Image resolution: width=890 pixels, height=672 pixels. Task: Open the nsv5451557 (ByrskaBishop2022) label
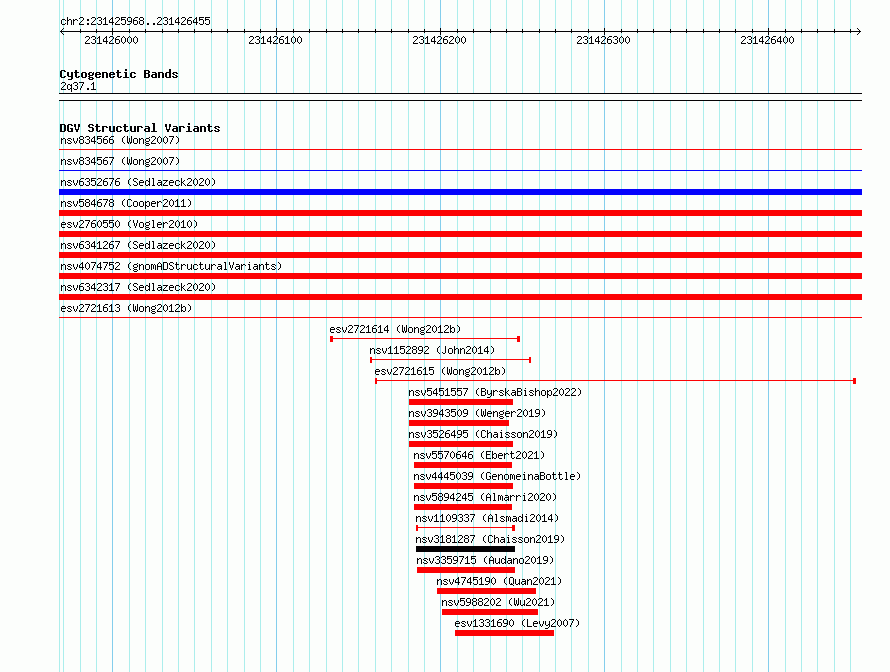pos(495,392)
